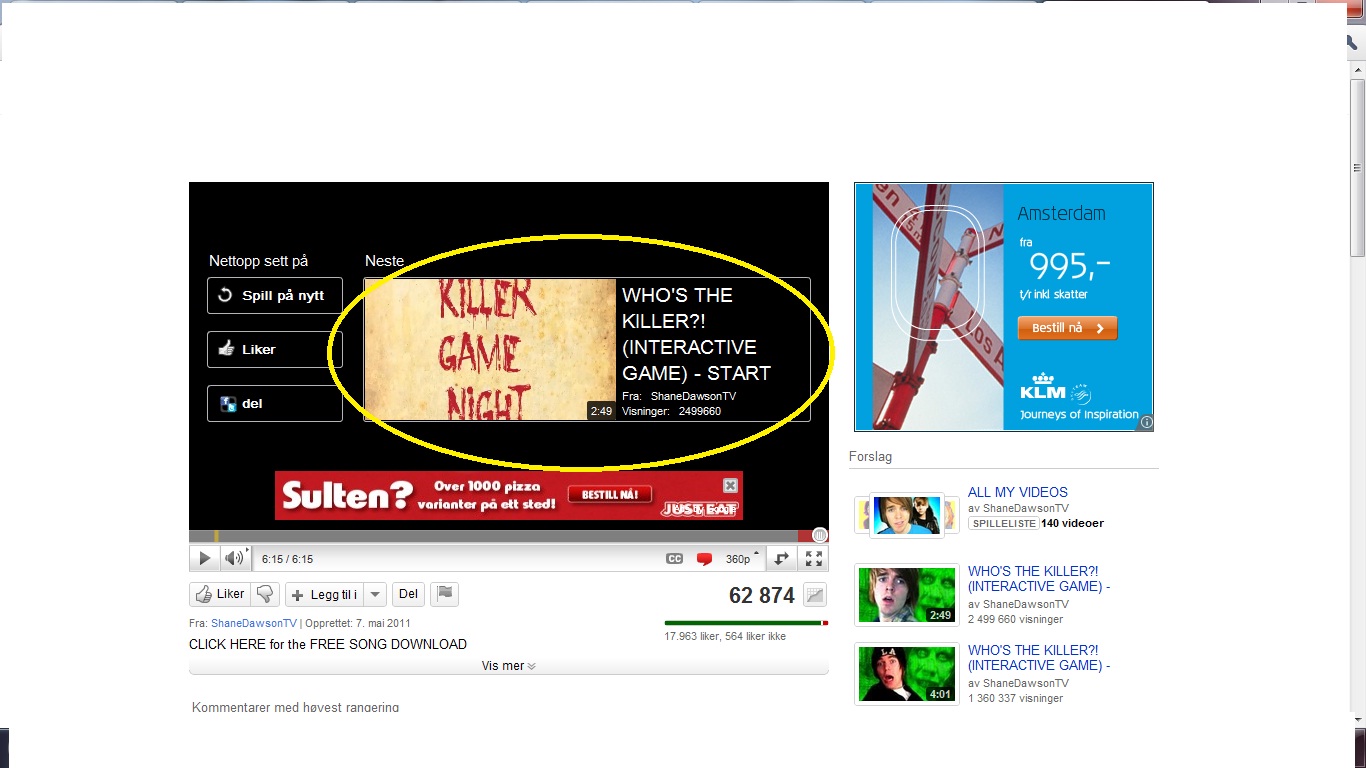Open the Killer Game Night next video thumbnail

(x=490, y=349)
